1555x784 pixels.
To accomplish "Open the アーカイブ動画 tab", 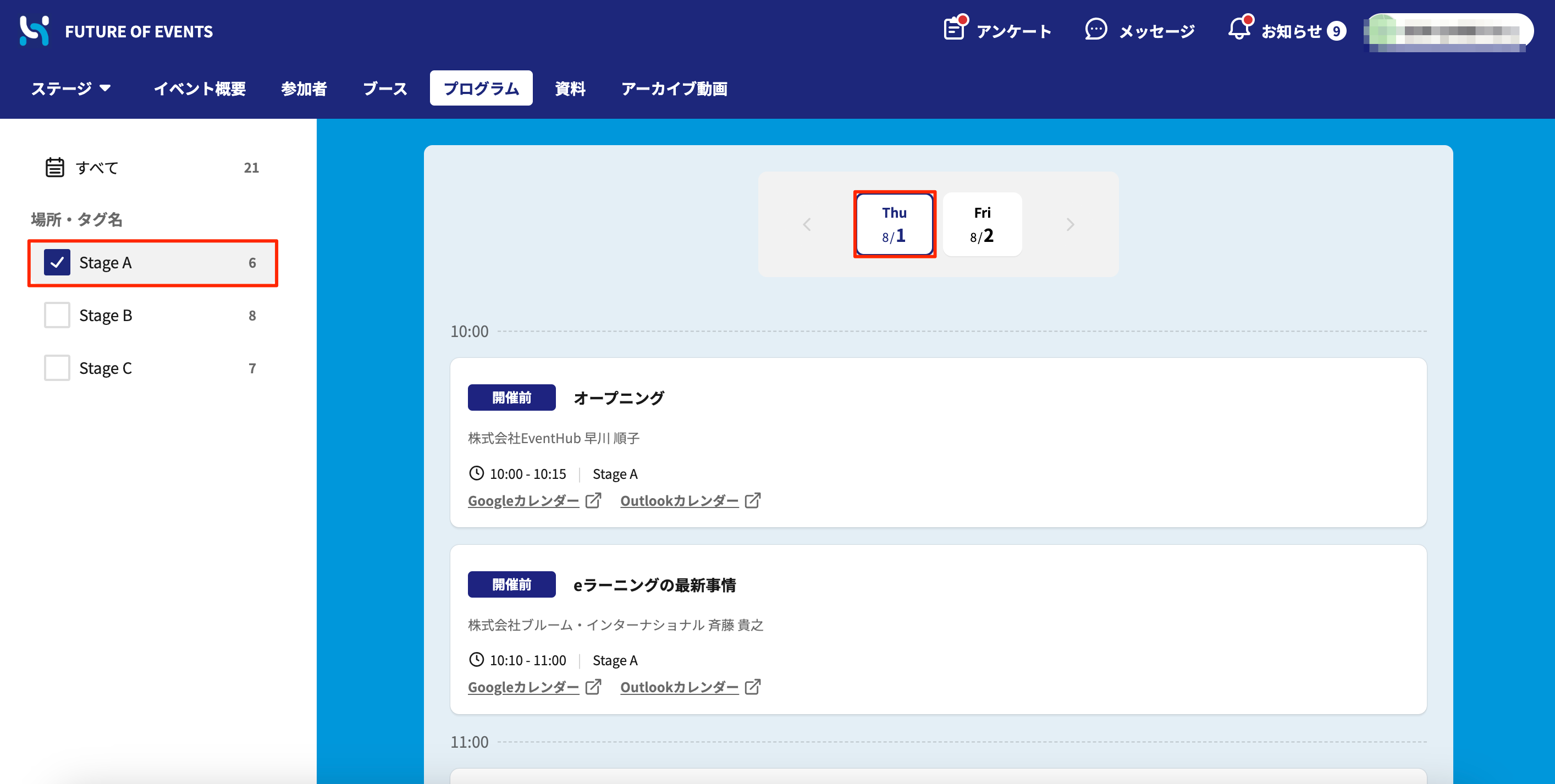I will click(x=674, y=89).
